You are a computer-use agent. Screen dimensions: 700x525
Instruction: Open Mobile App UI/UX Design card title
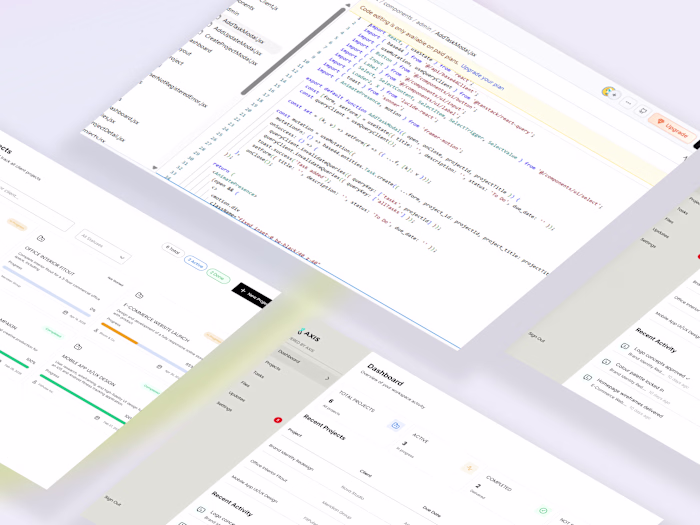[88, 371]
